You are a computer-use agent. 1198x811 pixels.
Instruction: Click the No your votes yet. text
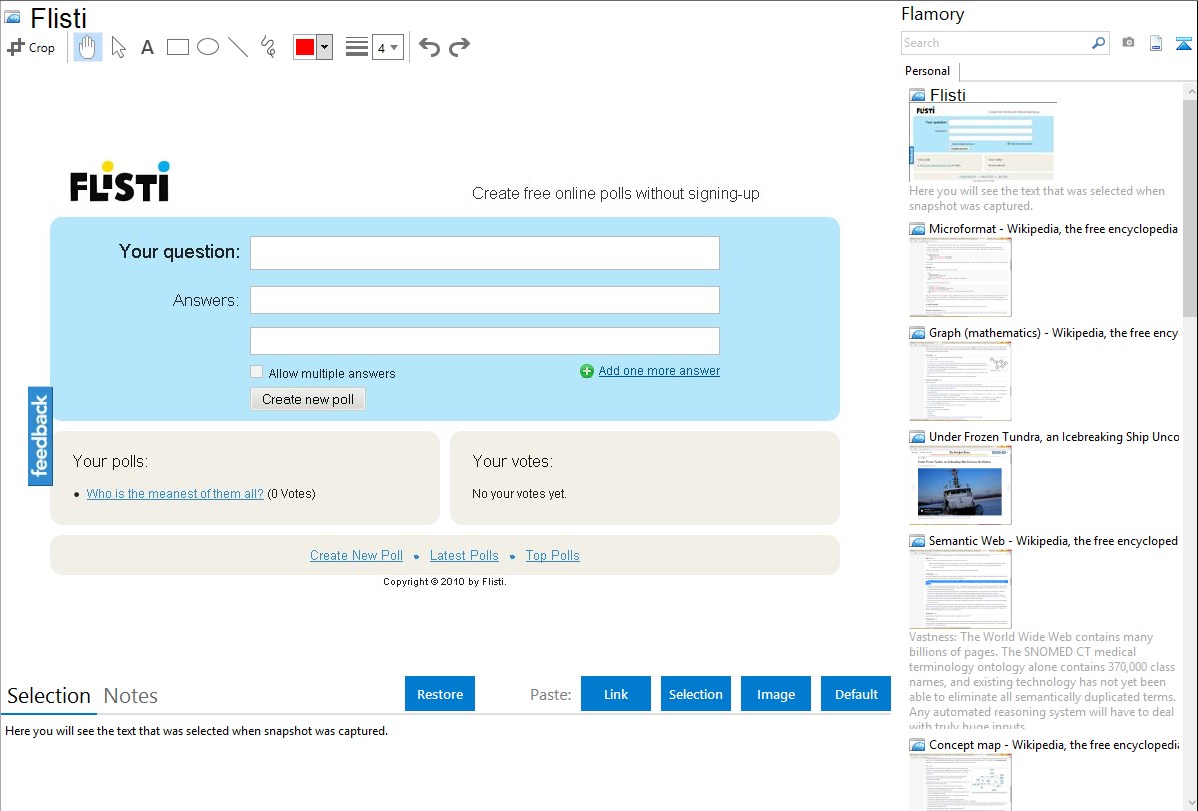click(x=520, y=494)
